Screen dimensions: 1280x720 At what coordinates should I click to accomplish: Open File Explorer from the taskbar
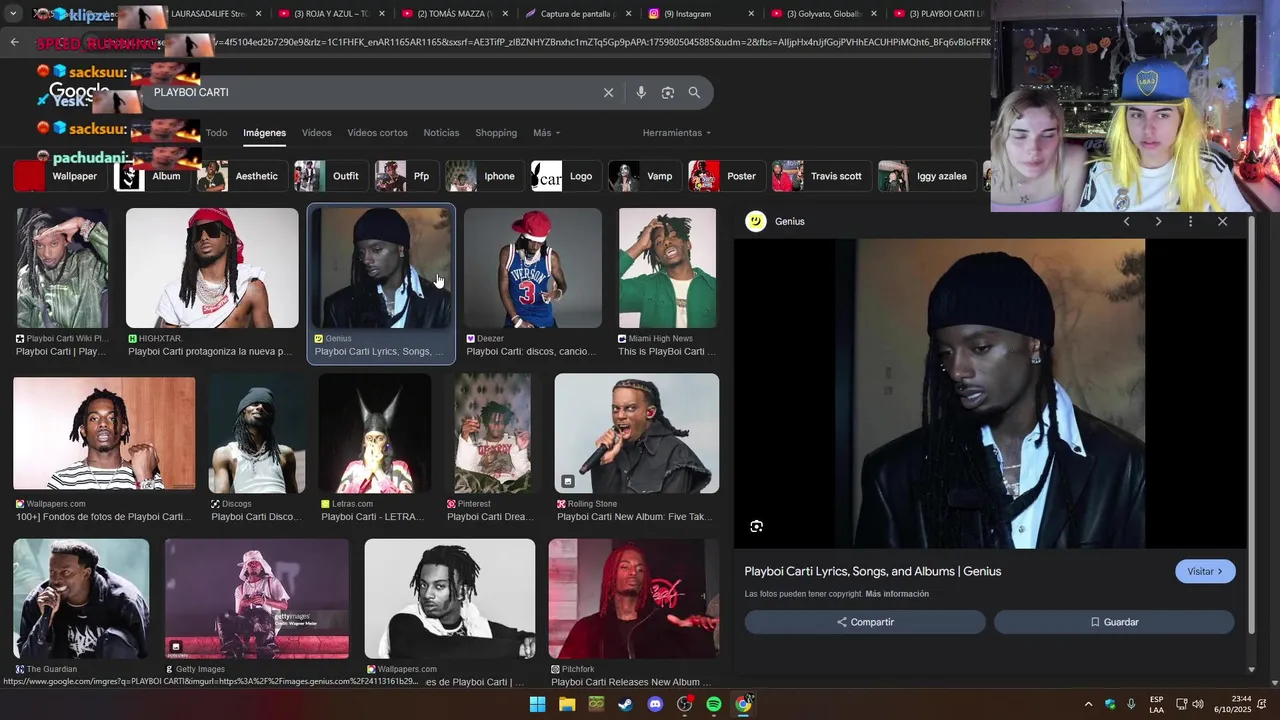[x=567, y=704]
